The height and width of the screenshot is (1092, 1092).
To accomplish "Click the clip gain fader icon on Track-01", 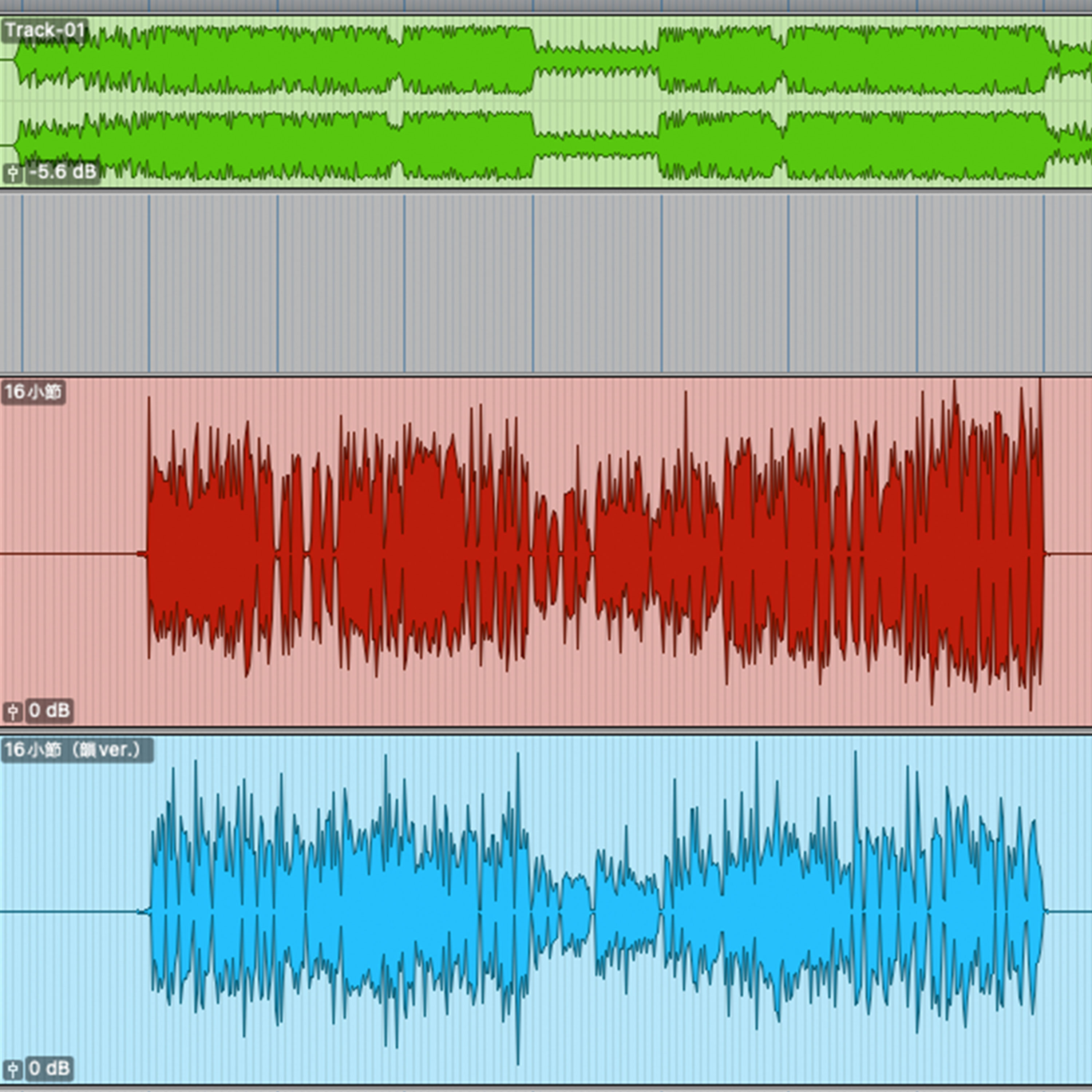I will coord(12,173).
